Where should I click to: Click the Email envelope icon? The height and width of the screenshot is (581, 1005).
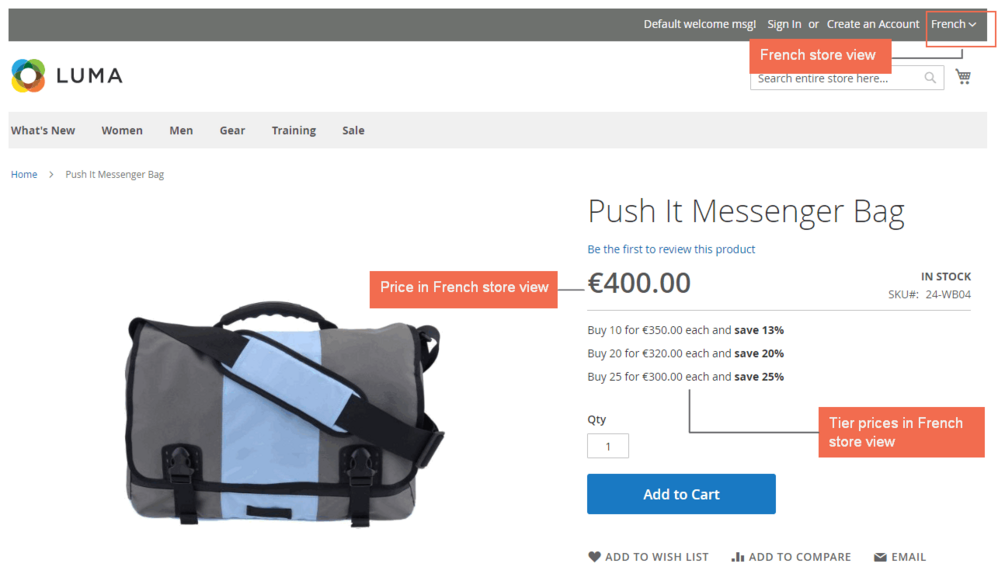pos(880,557)
